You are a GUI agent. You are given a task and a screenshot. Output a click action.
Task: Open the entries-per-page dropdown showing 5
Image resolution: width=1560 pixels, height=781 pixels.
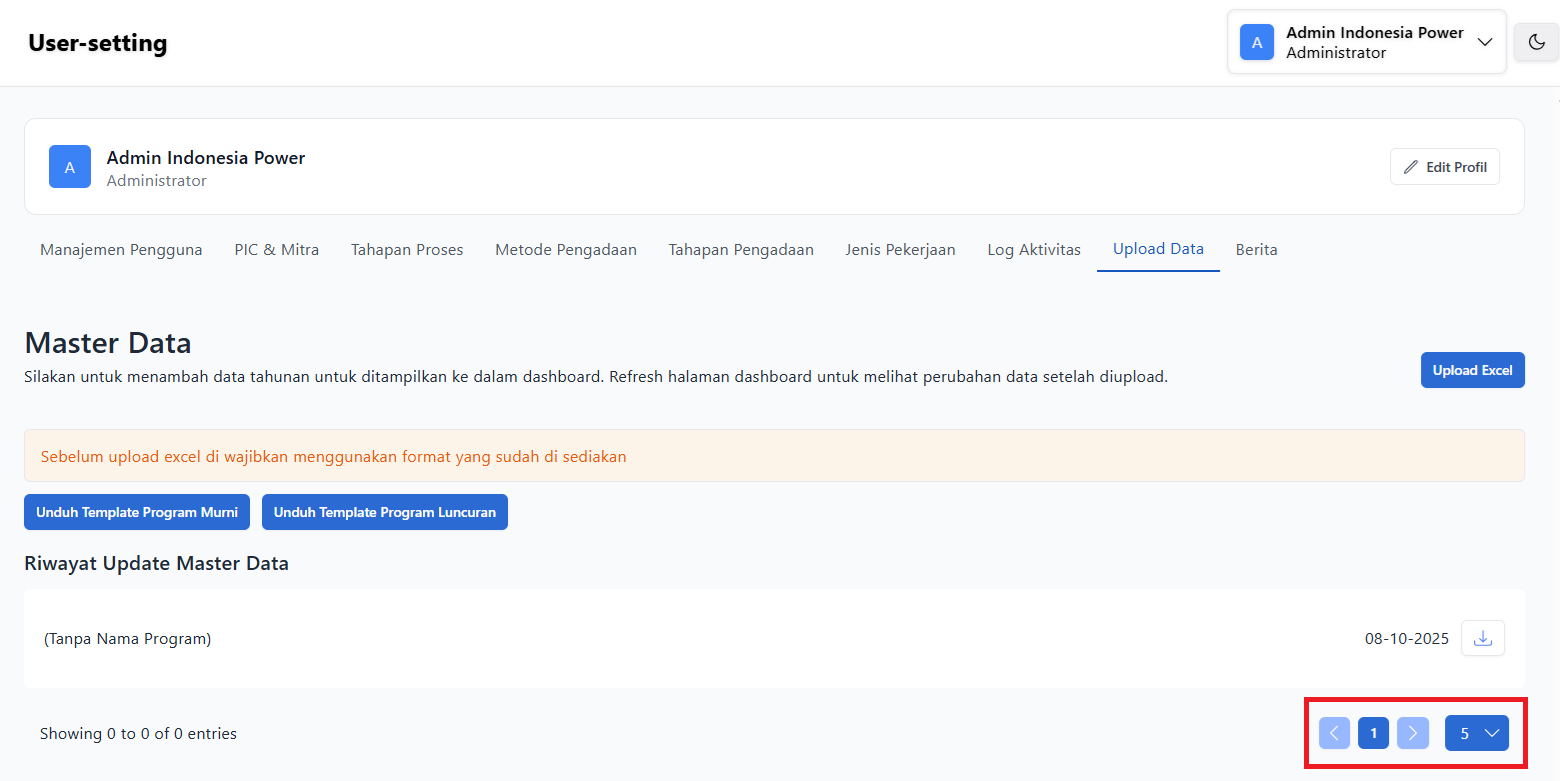pos(1476,733)
